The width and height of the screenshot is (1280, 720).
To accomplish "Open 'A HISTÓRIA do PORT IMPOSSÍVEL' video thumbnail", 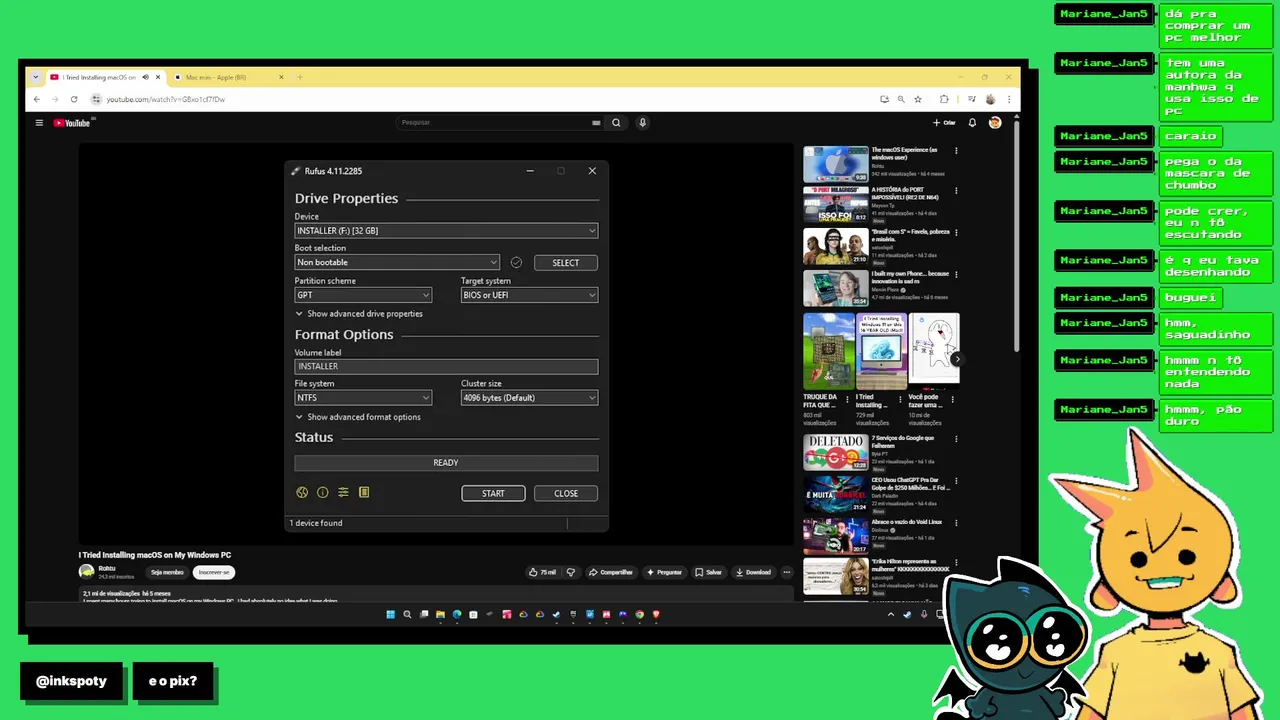I will [x=836, y=205].
